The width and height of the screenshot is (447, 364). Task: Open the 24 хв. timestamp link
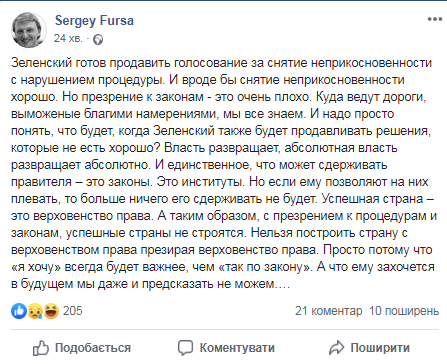tap(68, 39)
